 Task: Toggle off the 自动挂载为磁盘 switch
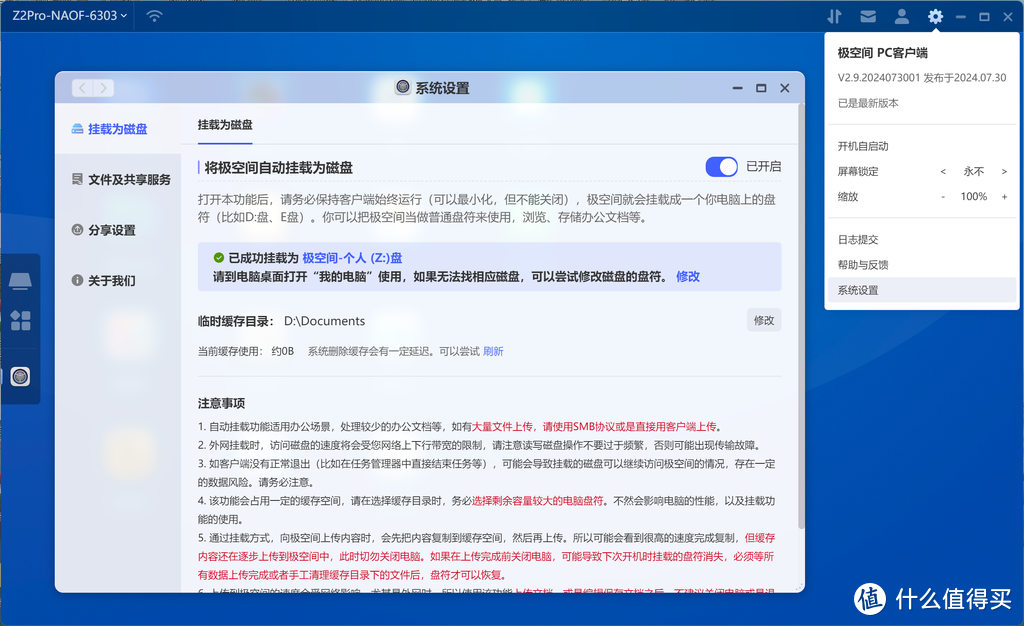click(720, 166)
